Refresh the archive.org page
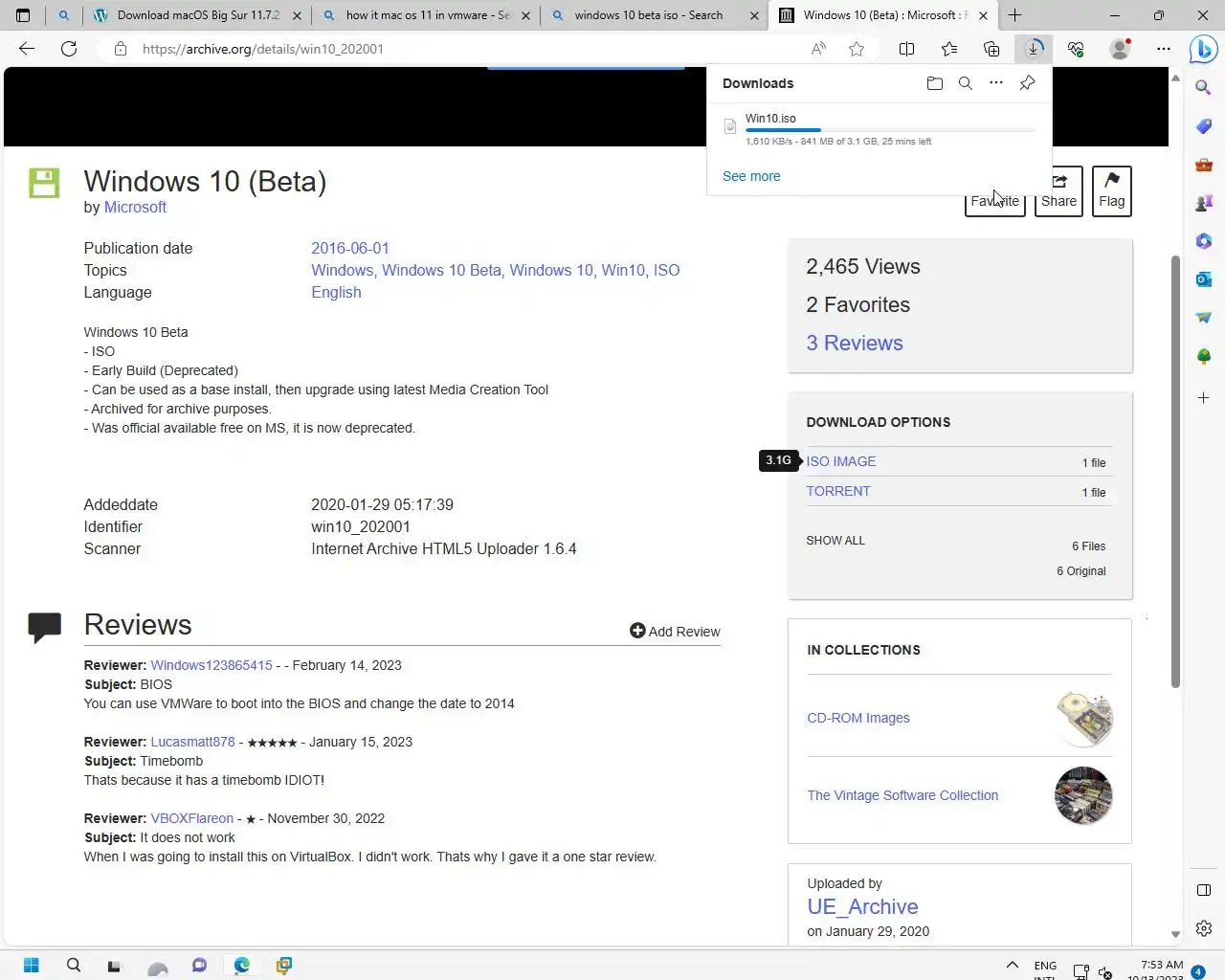 [69, 49]
